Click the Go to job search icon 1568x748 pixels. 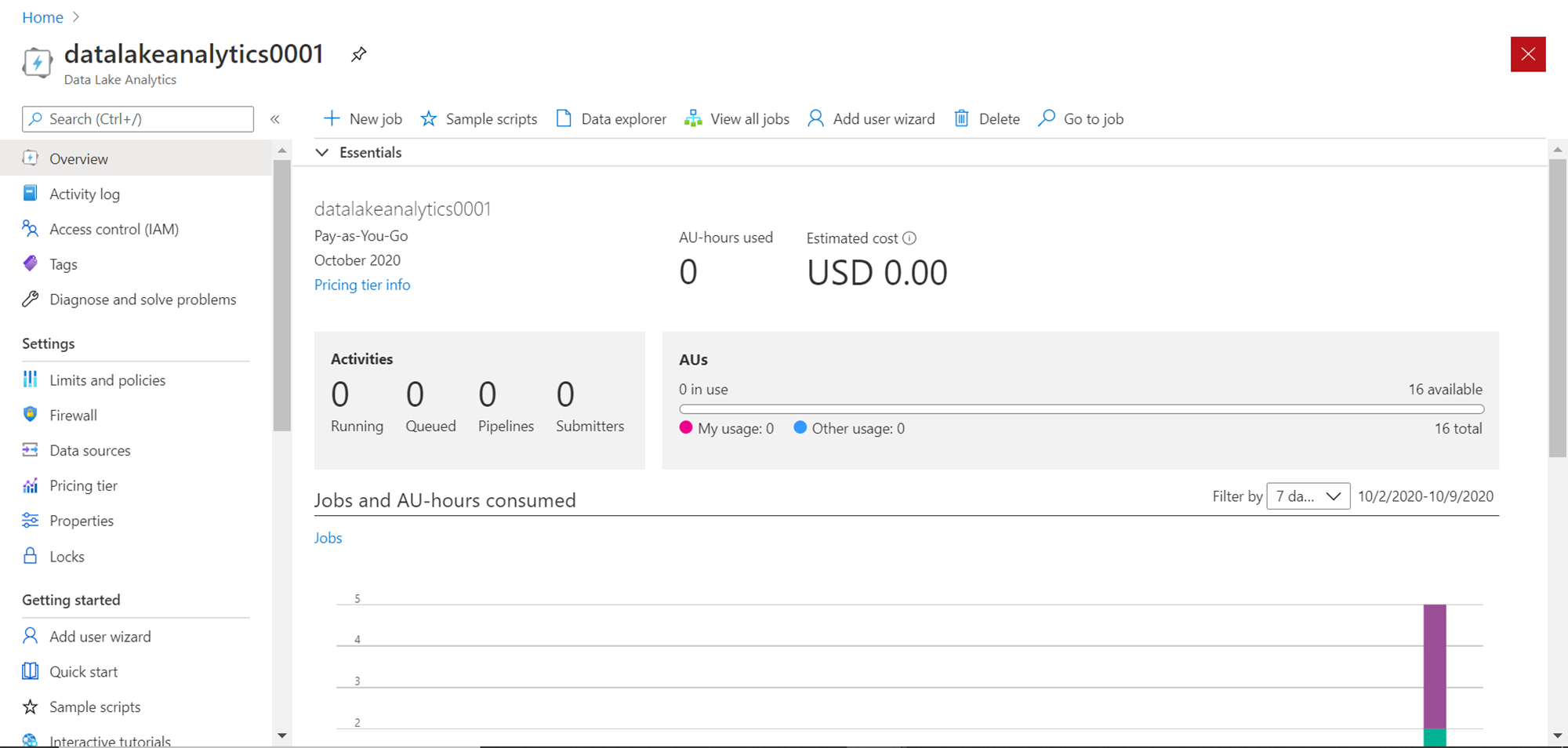[1047, 118]
